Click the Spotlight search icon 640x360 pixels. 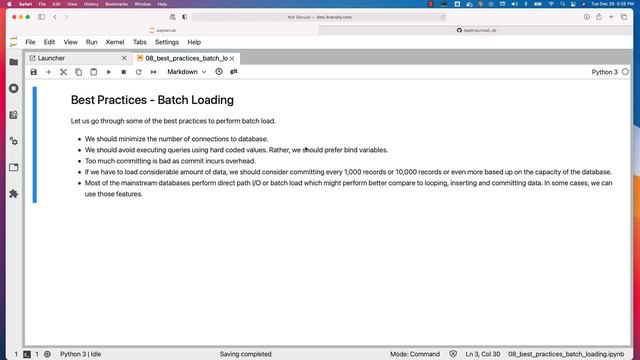(x=562, y=4)
